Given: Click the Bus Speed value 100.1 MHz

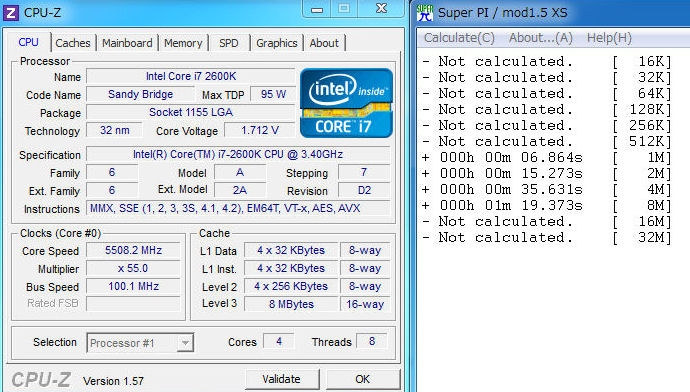Looking at the screenshot, I should coord(133,286).
